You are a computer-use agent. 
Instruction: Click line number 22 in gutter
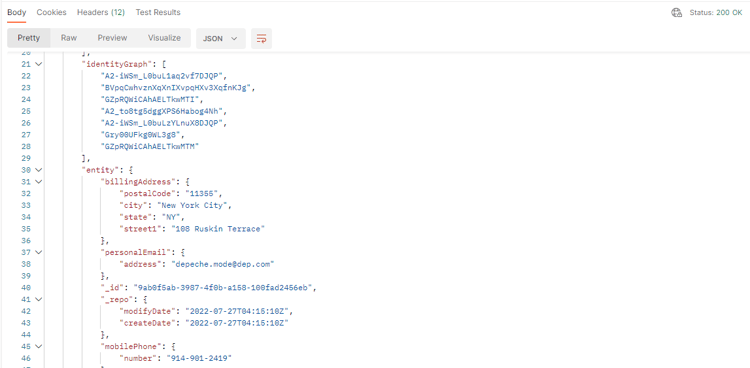pos(26,76)
